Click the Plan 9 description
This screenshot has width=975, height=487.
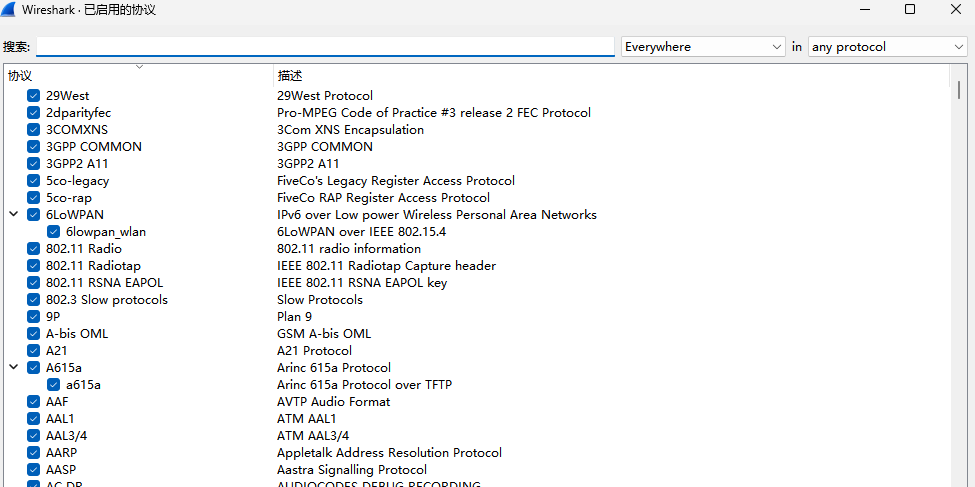294,317
